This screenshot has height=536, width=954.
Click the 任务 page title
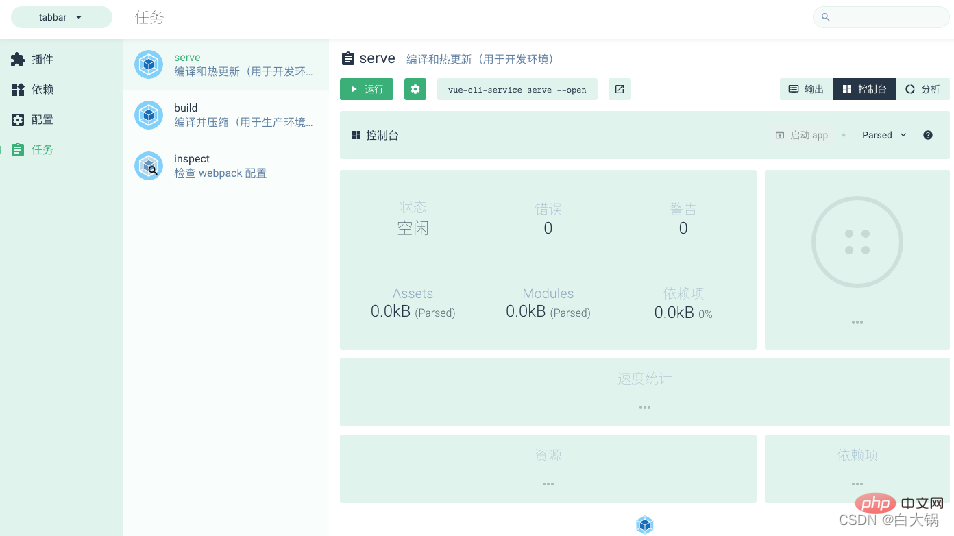149,17
